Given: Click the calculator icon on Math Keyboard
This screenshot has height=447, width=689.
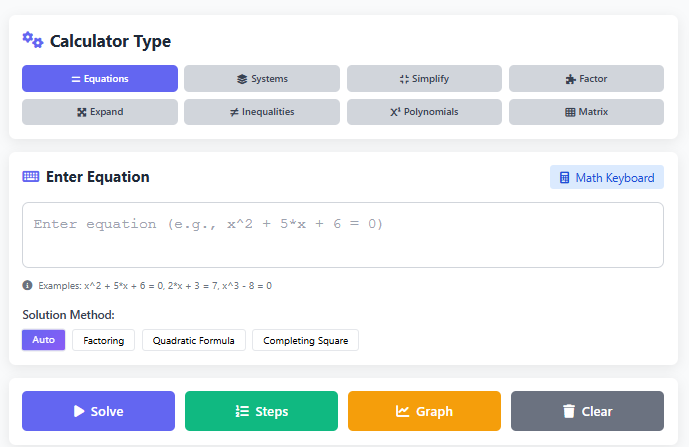Looking at the screenshot, I should 564,178.
